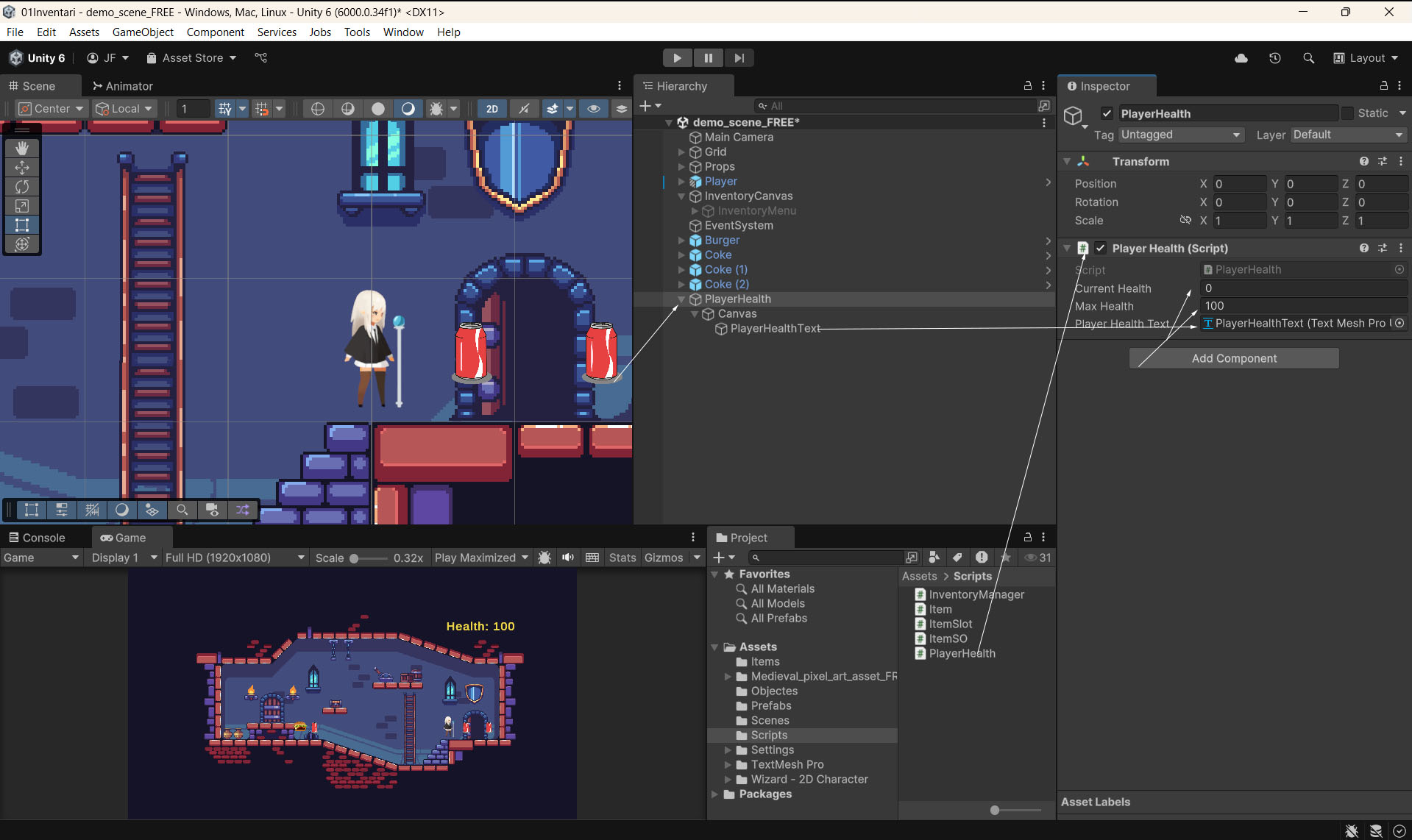The image size is (1412, 840).
Task: Open the Tag dropdown showing Untagged
Action: (x=1180, y=135)
